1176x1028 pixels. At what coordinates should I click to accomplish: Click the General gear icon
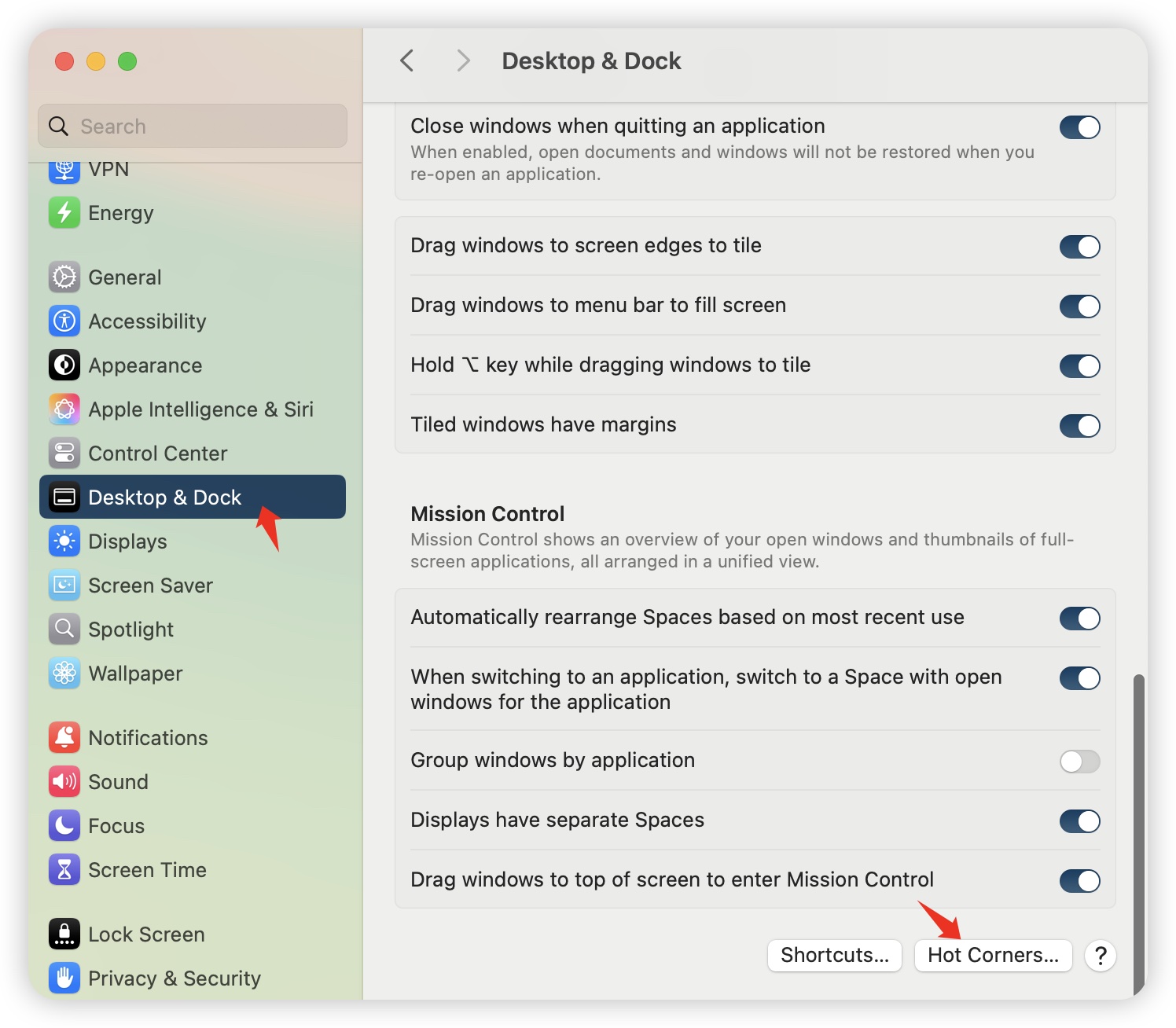tap(64, 277)
